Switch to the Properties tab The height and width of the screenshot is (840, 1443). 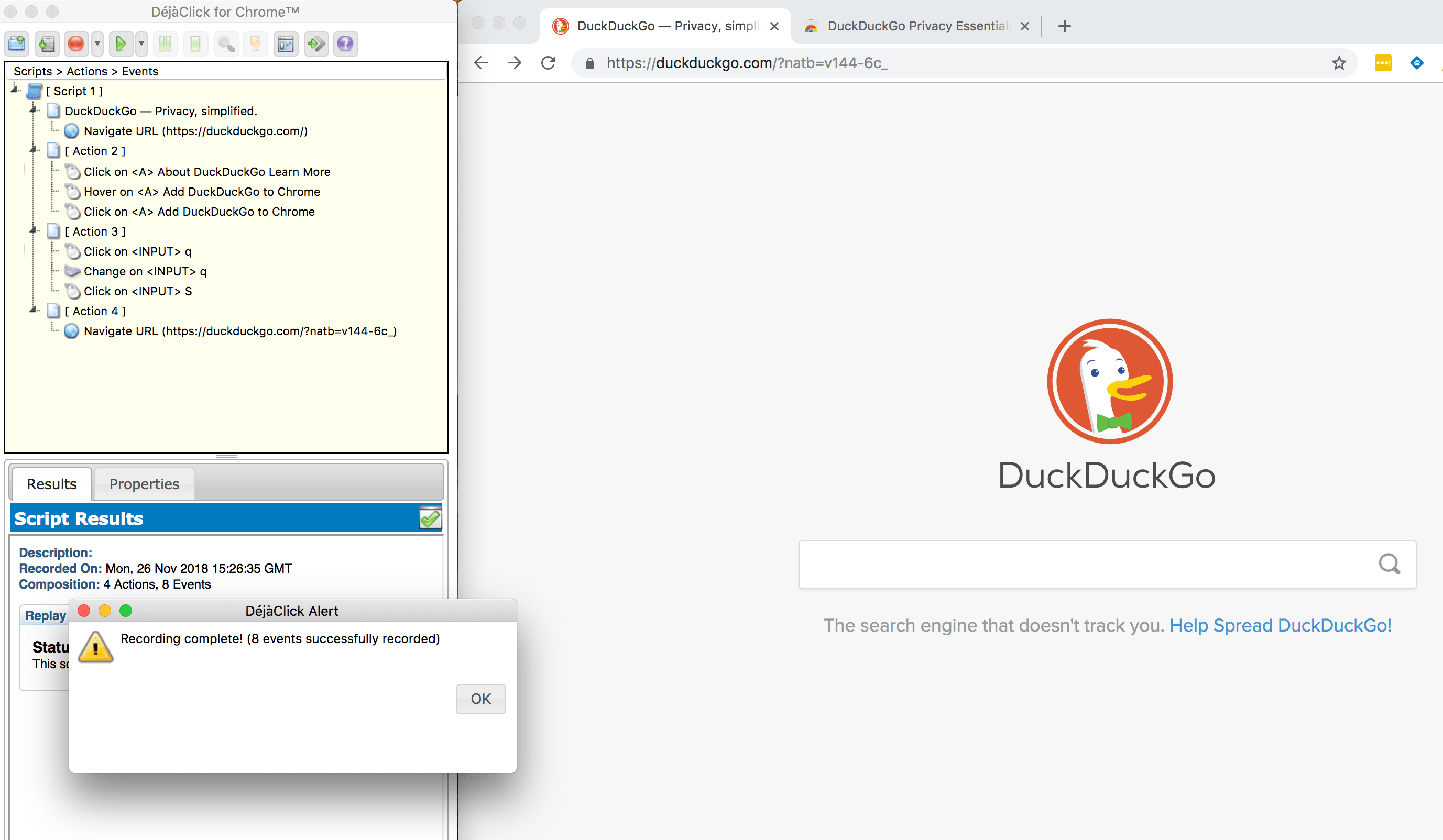(144, 484)
